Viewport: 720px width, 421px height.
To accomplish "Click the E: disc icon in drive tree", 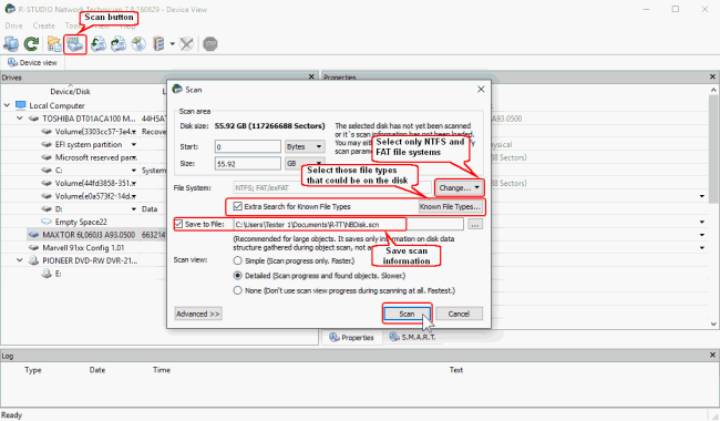I will [46, 274].
